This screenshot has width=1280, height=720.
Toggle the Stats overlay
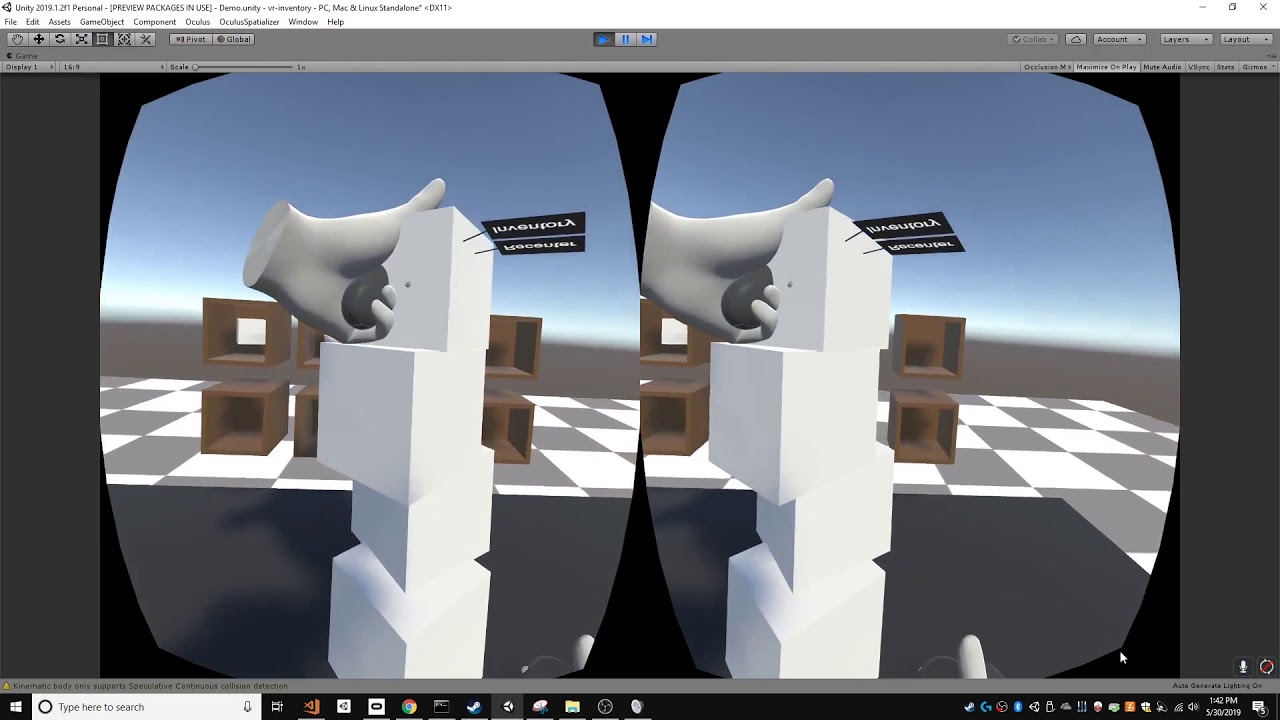pos(1225,67)
